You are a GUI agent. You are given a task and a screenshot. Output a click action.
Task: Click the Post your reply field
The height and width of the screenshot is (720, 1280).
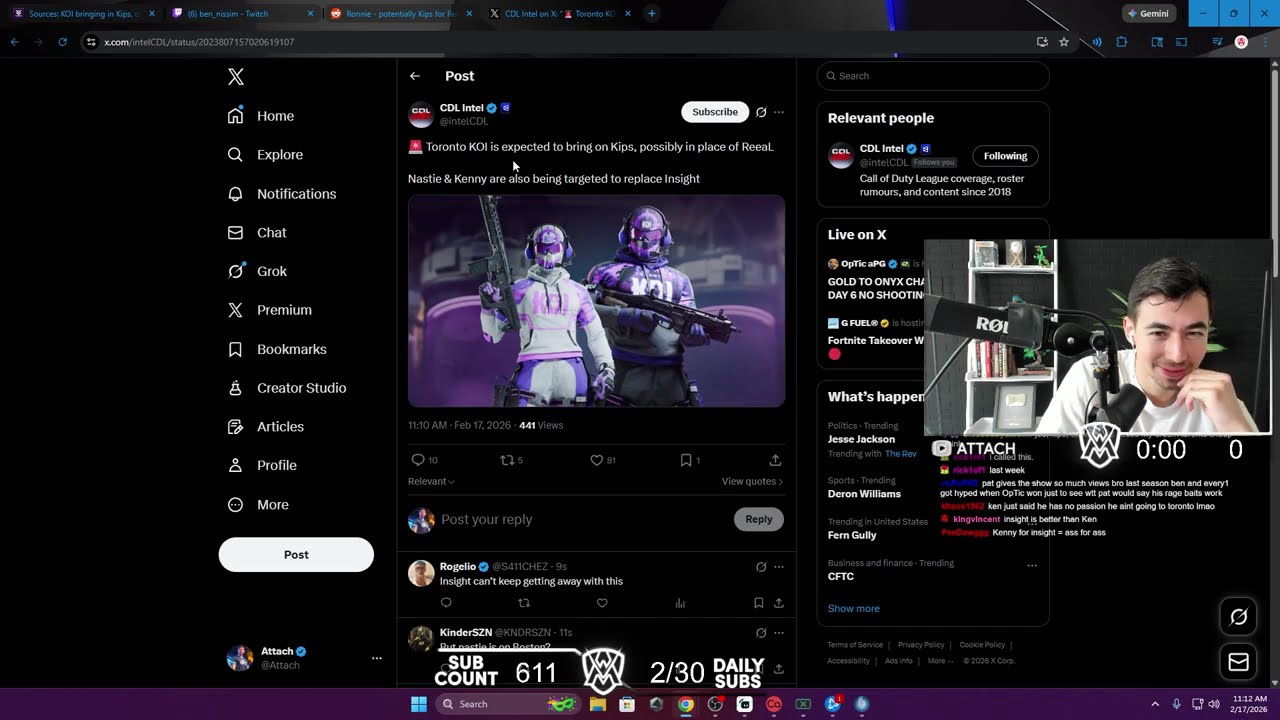click(582, 520)
